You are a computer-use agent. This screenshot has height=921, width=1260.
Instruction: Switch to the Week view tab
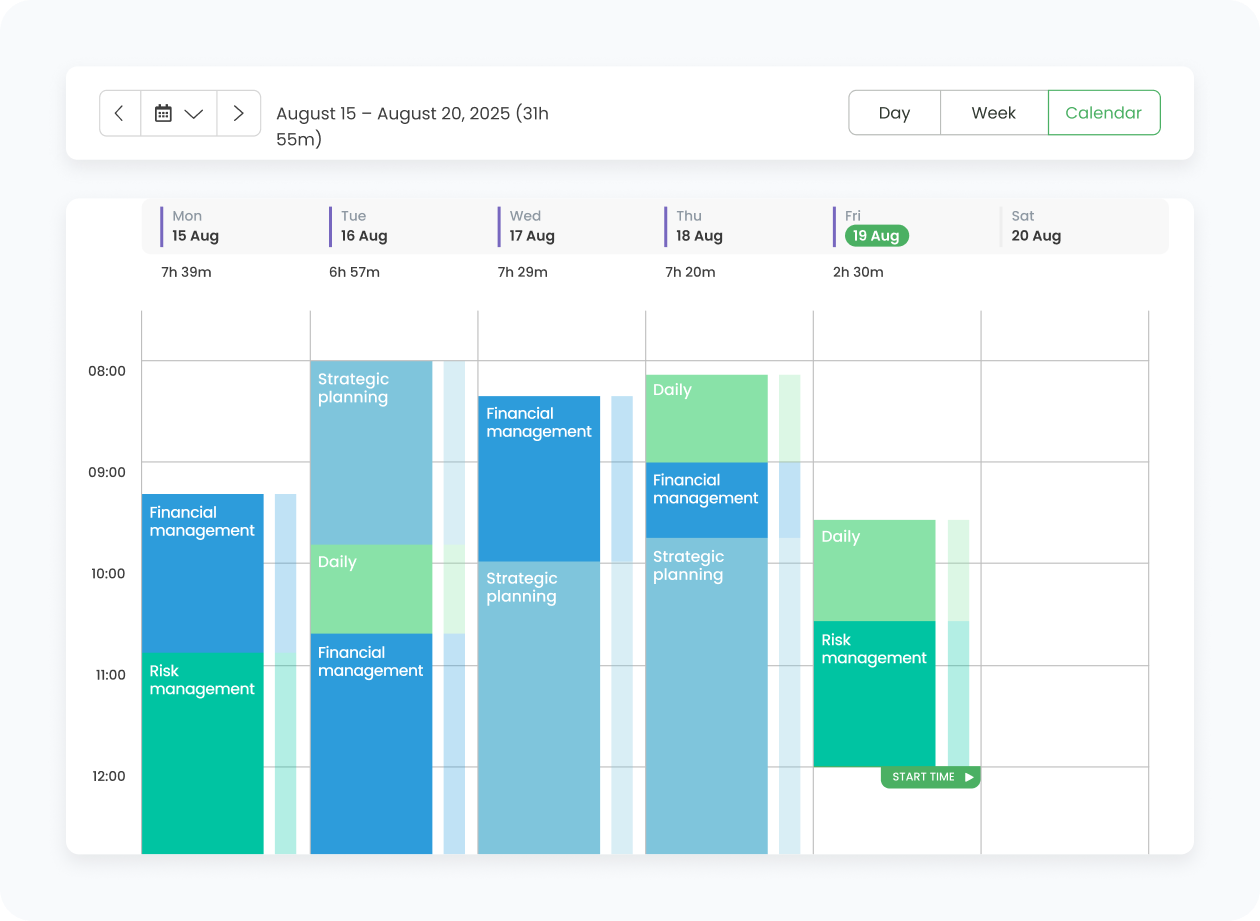[x=993, y=113]
